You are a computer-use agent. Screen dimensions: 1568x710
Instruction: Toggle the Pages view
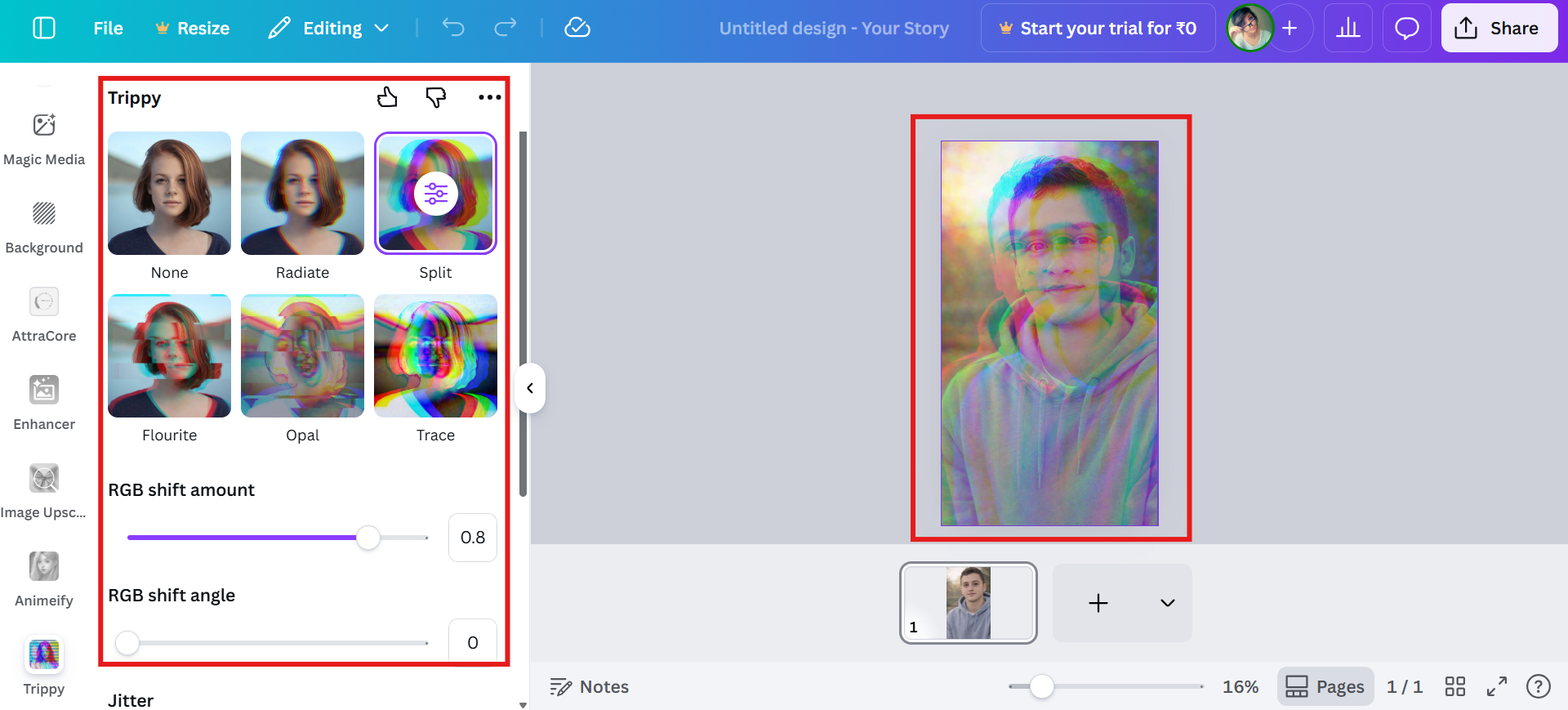click(1325, 687)
